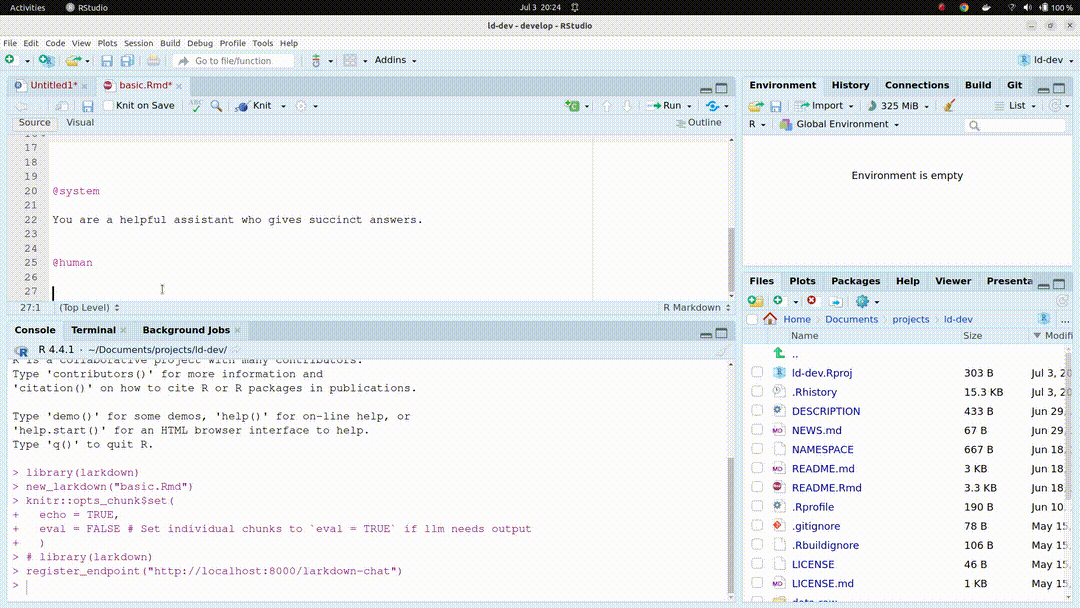
Task: Toggle the Outline panel button
Action: pyautogui.click(x=698, y=123)
